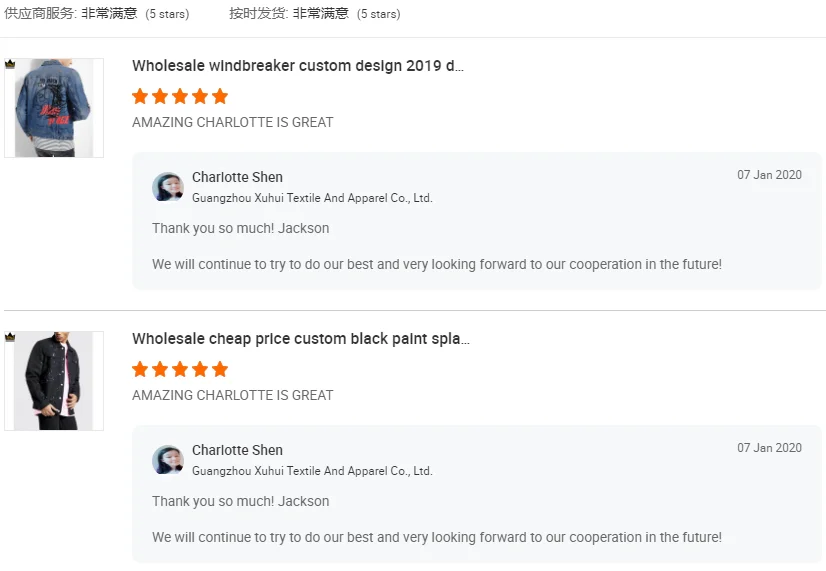Click 'AMAZING CHARLOTTE IS GREAT' under the windbreaker review
826x571 pixels.
point(233,122)
